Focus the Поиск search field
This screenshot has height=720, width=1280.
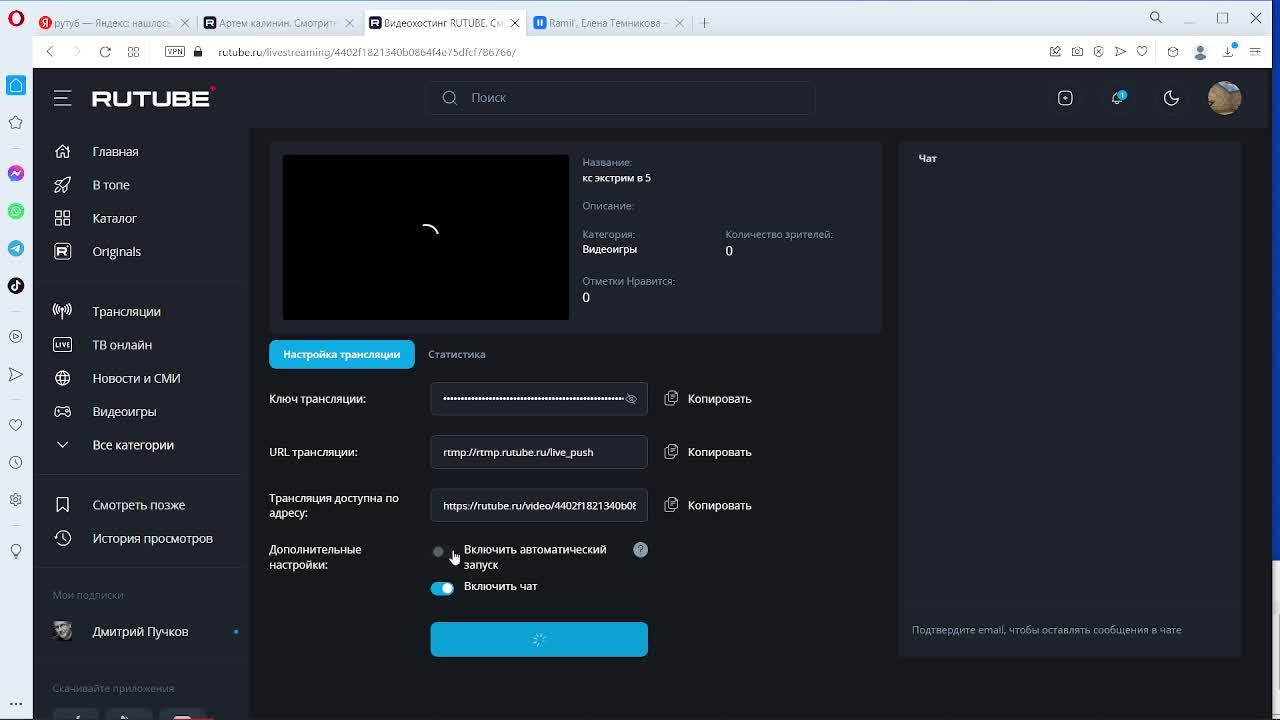[x=621, y=98]
